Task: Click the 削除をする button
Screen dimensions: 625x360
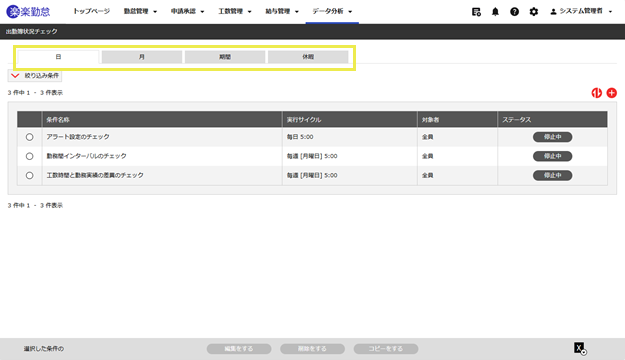Action: 312,348
